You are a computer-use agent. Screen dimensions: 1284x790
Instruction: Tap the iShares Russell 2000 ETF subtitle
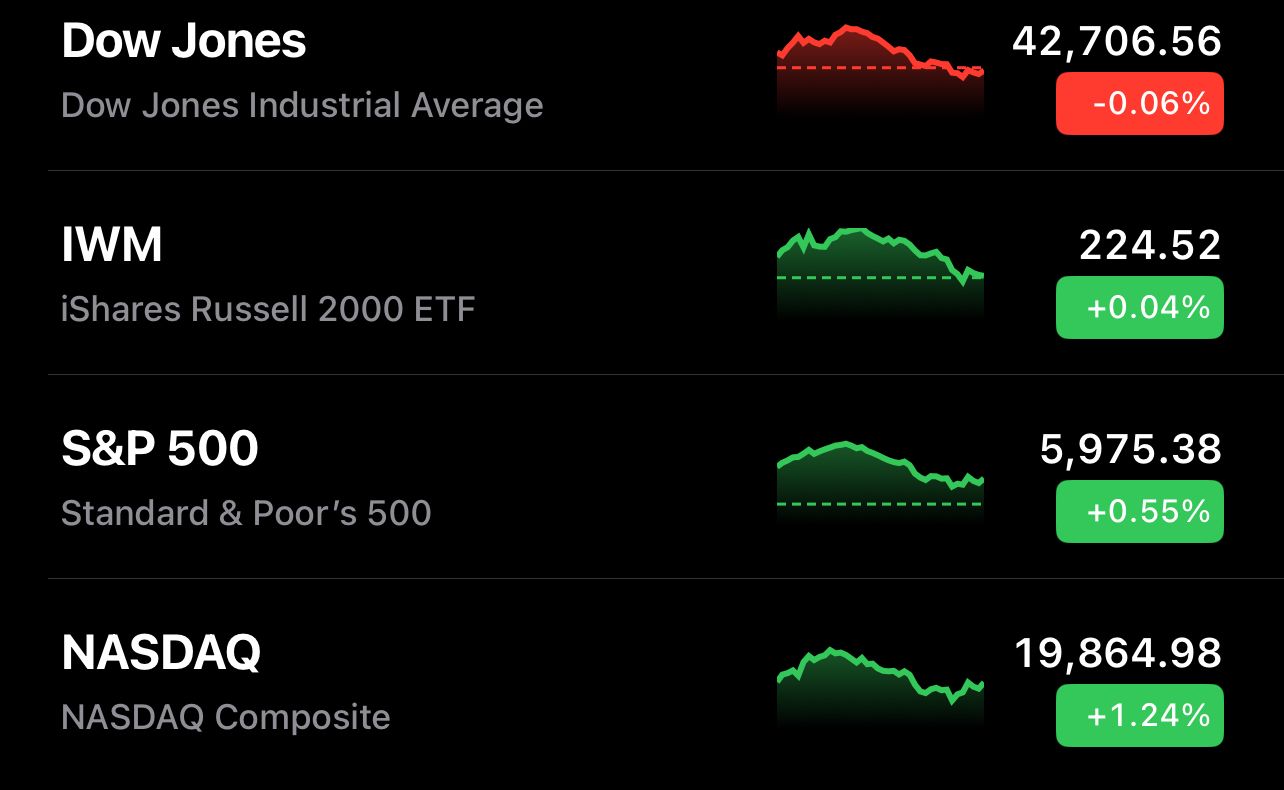[268, 309]
